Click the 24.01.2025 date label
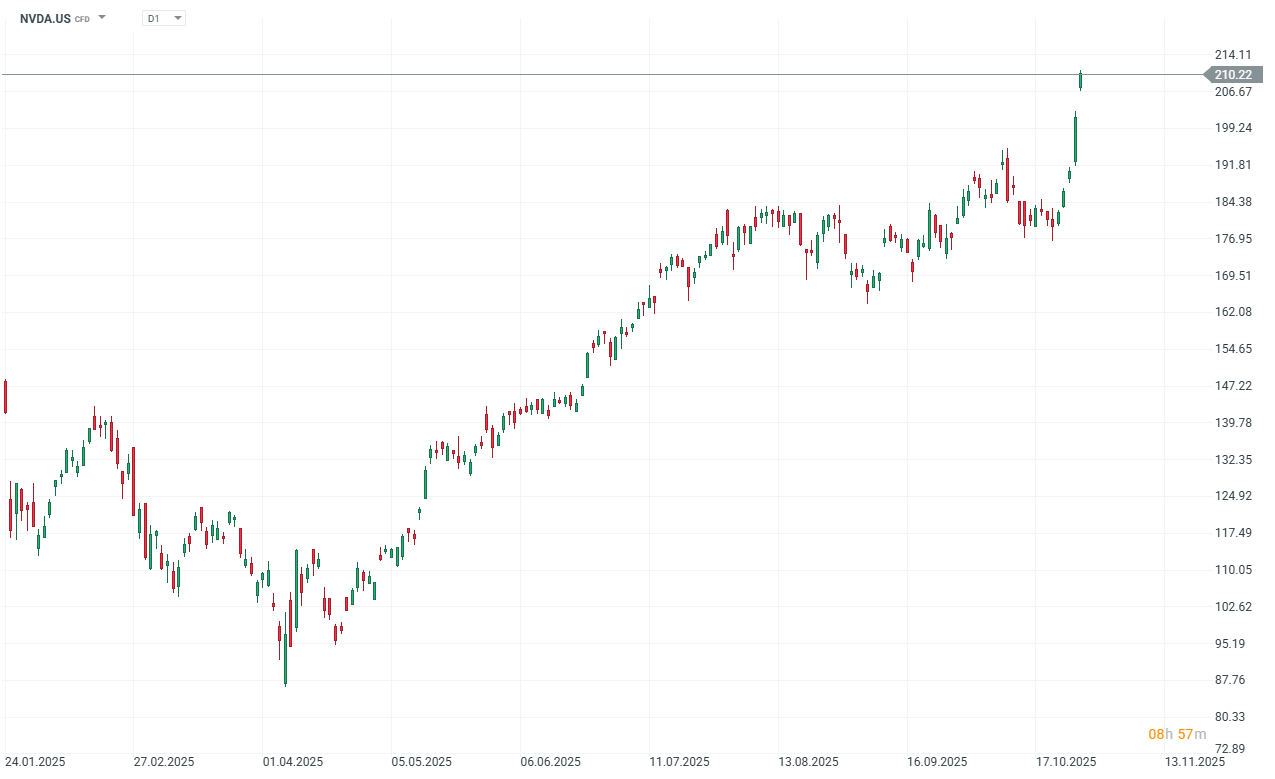Screen dimensions: 1275x779 tap(35, 760)
